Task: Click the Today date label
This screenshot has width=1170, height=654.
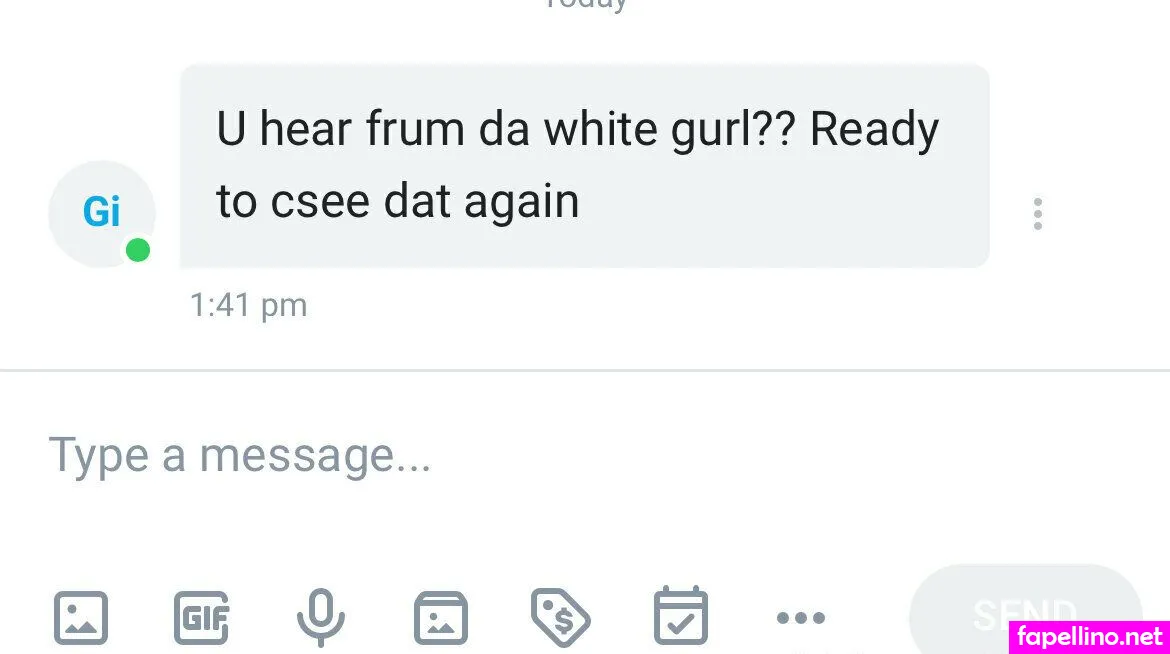Action: point(586,5)
